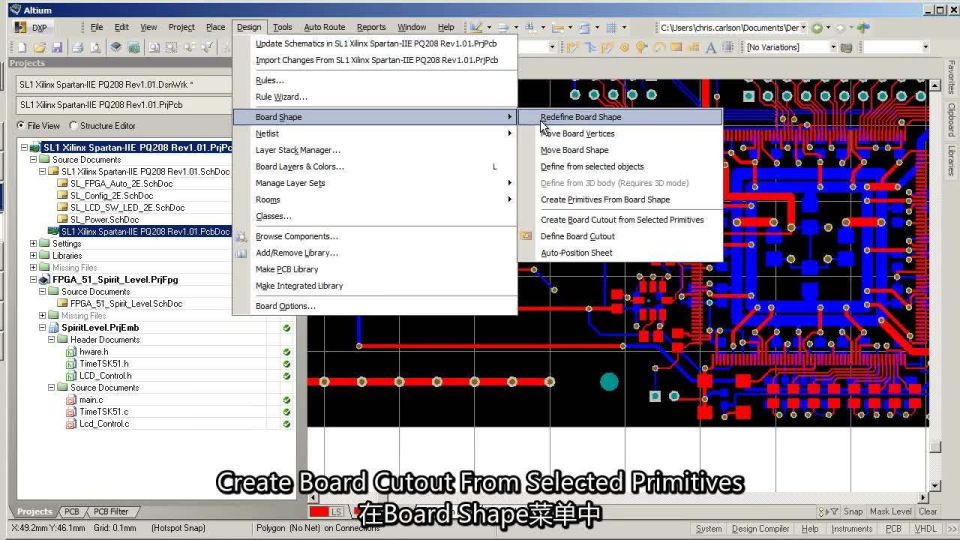Click the place arc icon

pos(659,47)
